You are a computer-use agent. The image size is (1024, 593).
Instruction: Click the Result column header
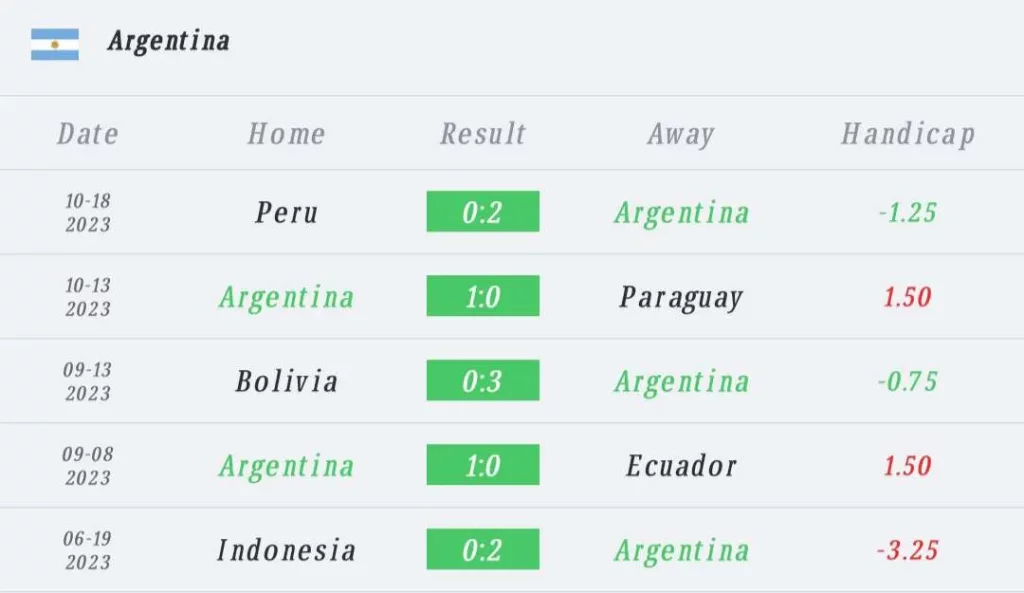[x=483, y=134]
